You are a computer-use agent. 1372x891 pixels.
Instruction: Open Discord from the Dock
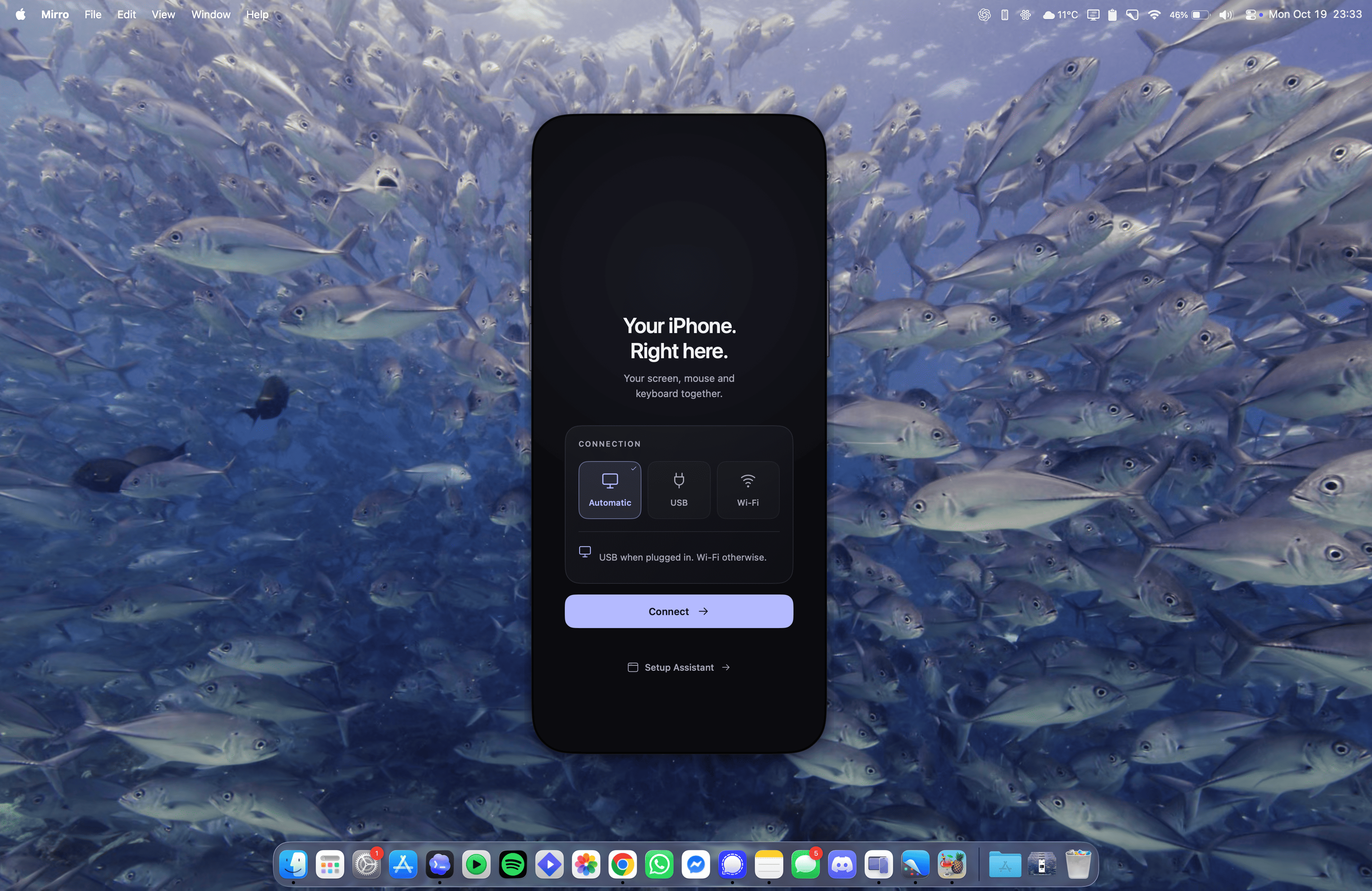click(x=842, y=864)
